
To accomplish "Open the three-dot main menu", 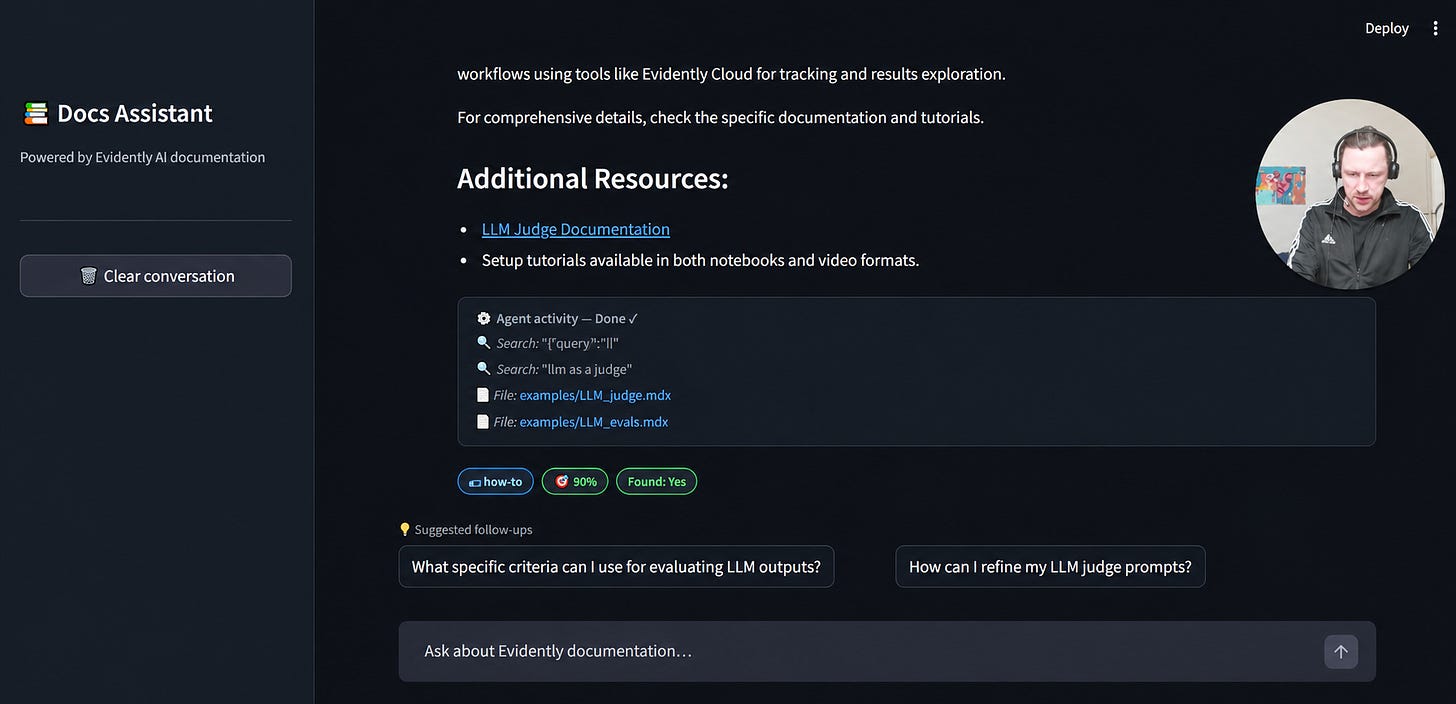I will 1434,28.
